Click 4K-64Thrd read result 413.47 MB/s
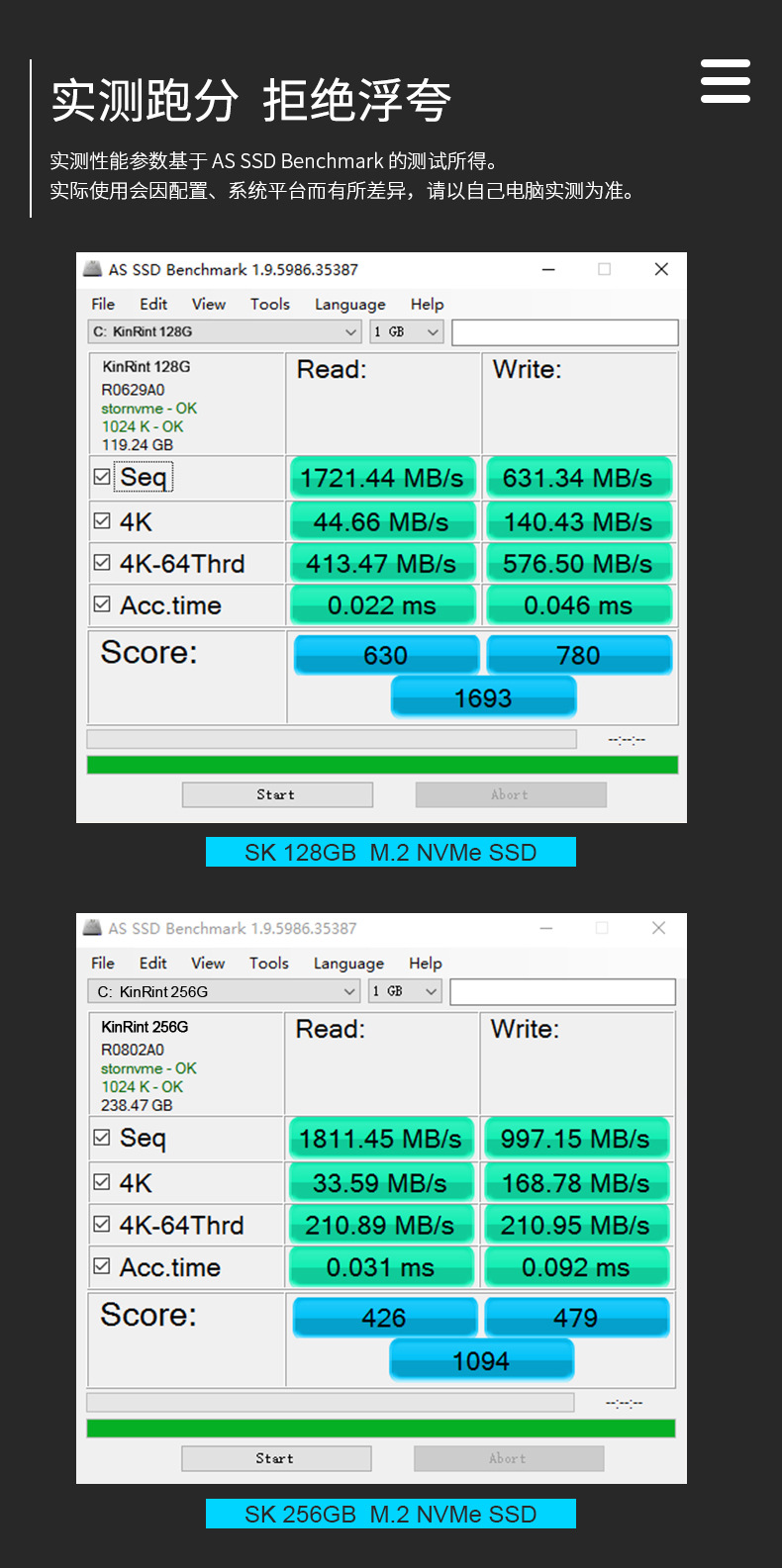The width and height of the screenshot is (782, 1568). point(382,564)
